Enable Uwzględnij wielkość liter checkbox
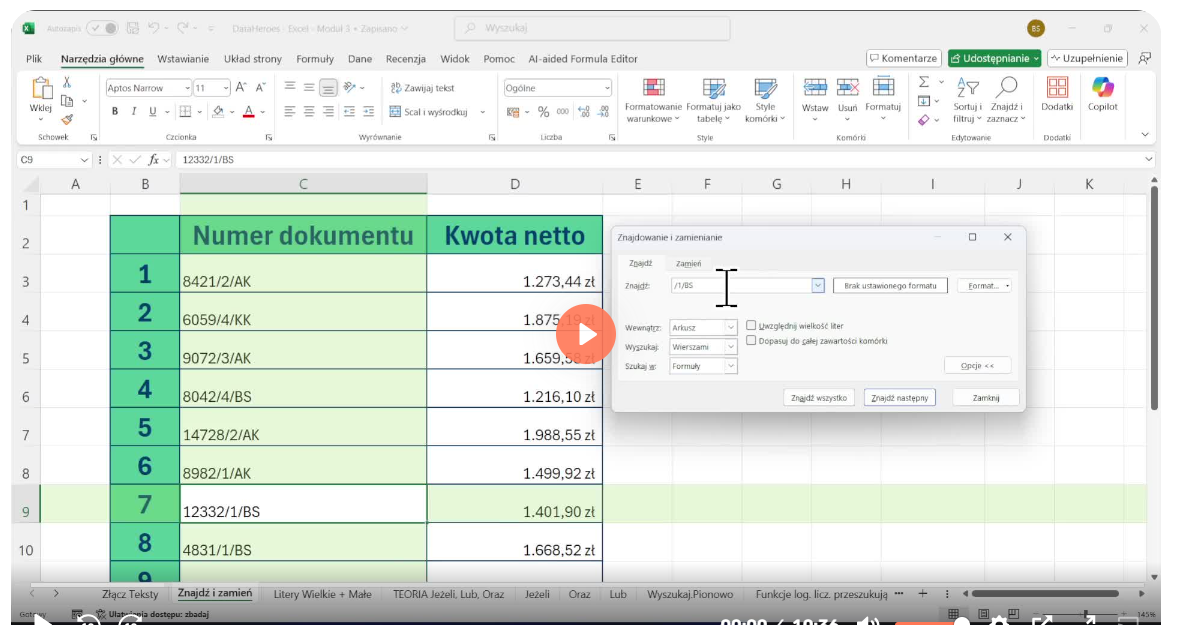Viewport: 1194px width, 625px height. tap(751, 325)
